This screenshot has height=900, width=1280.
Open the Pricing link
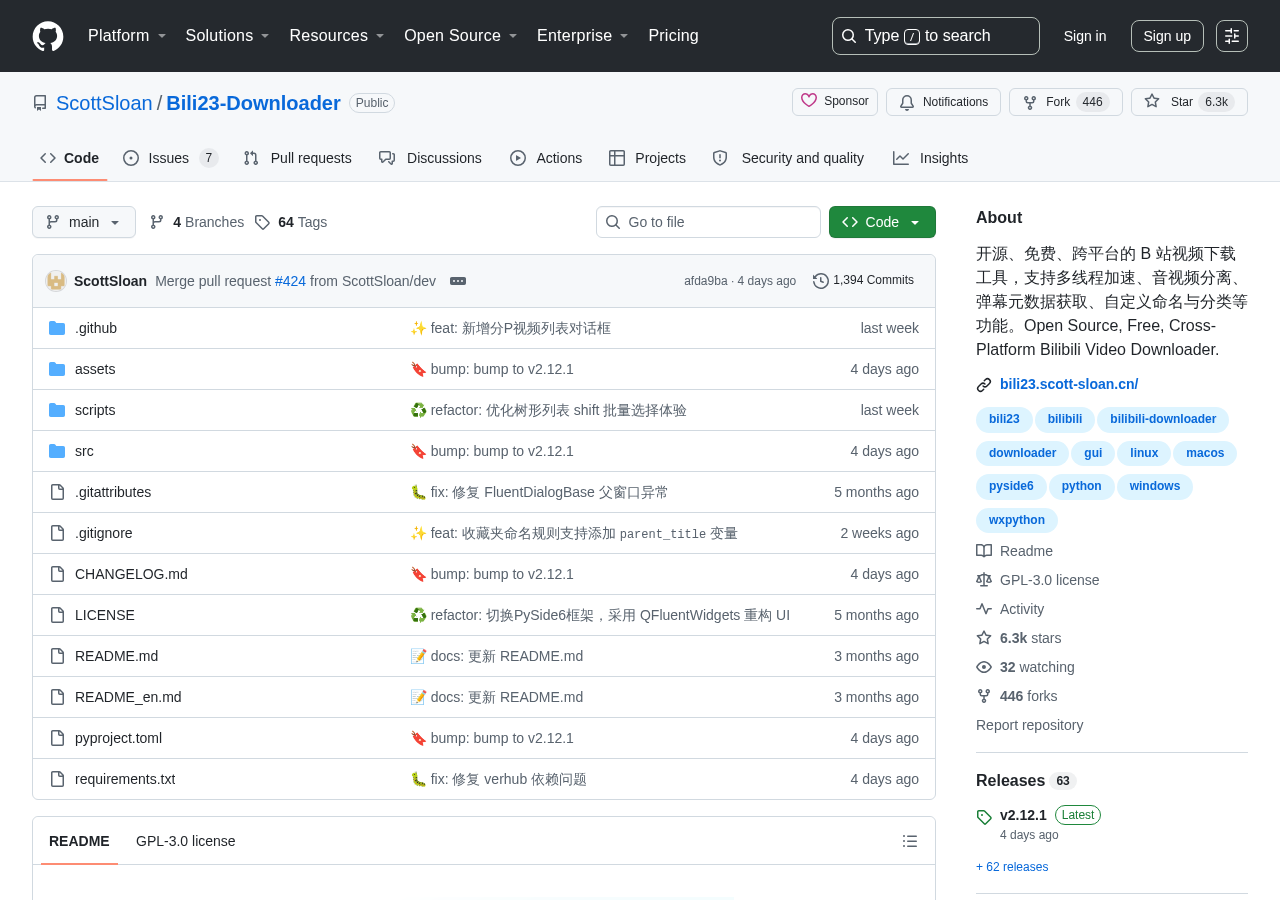673,36
